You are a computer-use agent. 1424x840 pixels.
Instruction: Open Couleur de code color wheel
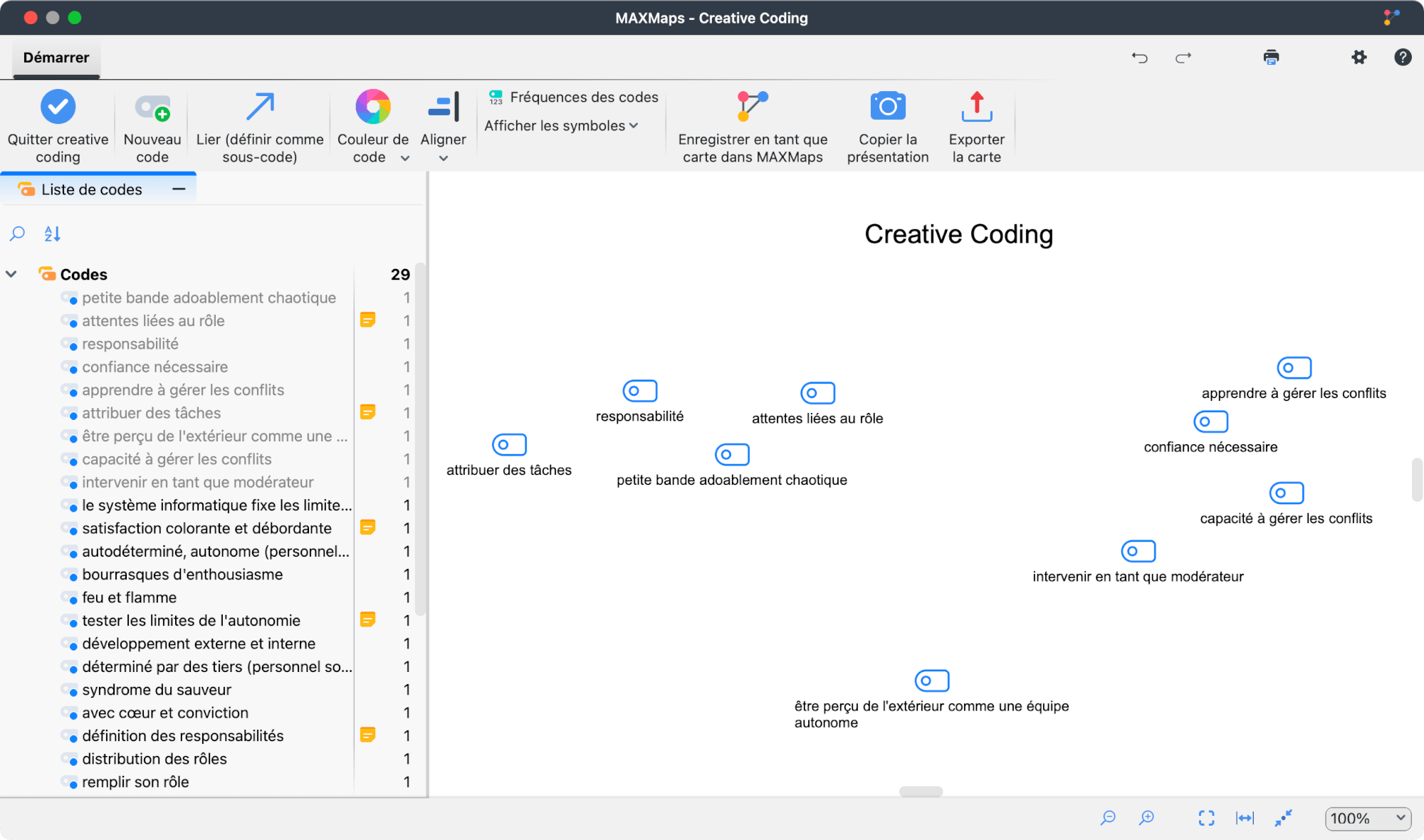point(373,107)
